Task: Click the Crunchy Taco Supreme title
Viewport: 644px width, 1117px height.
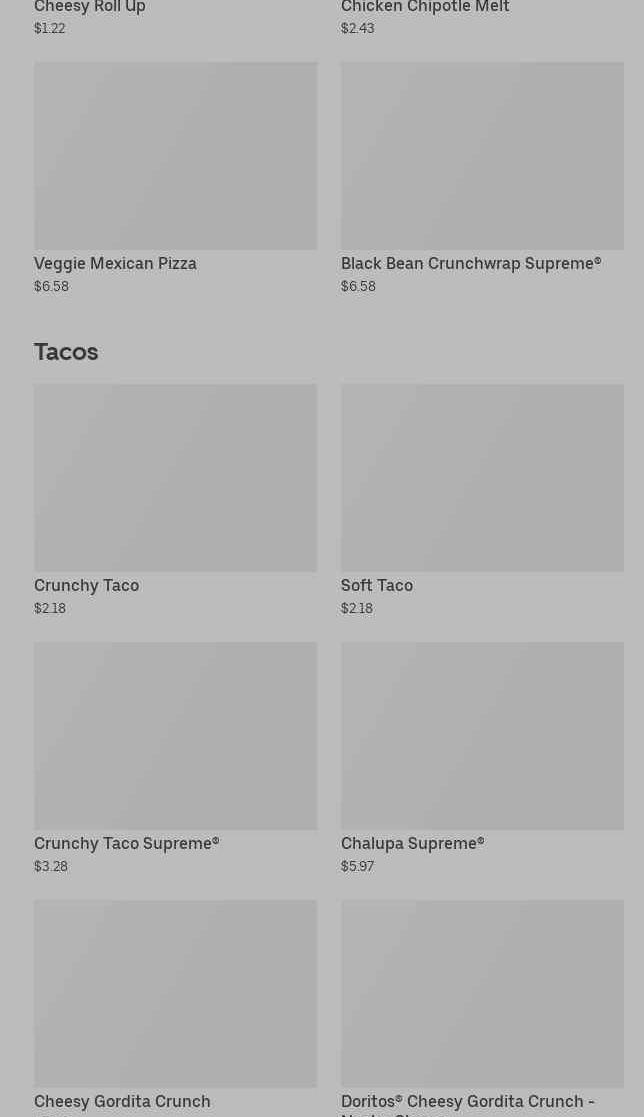Action: [x=126, y=844]
